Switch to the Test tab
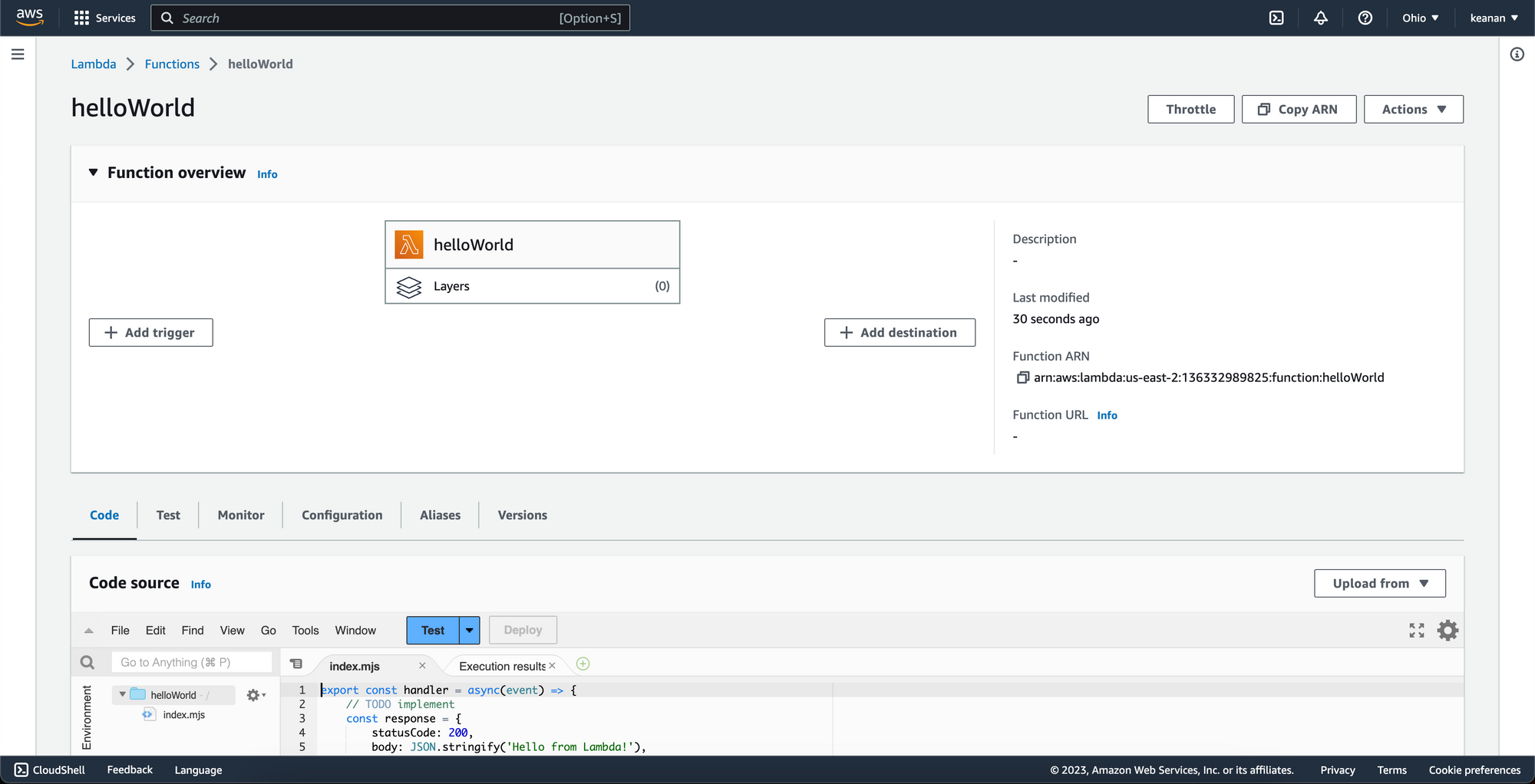Image resolution: width=1535 pixels, height=784 pixels. (x=168, y=516)
